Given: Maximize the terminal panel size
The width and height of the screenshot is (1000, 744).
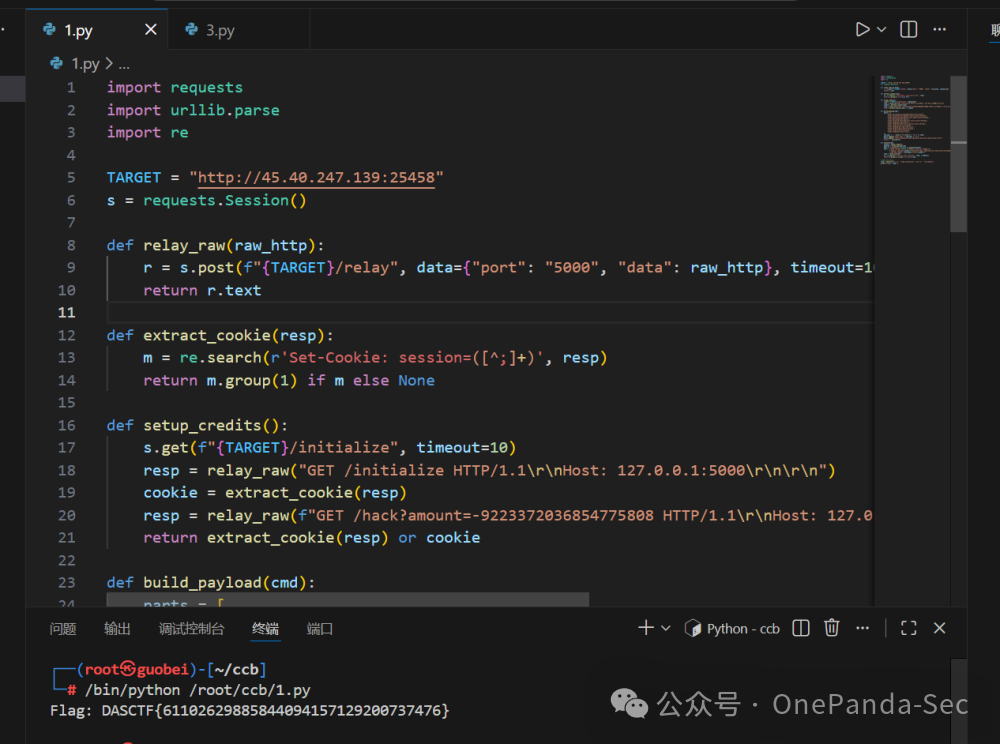Looking at the screenshot, I should click(x=909, y=628).
